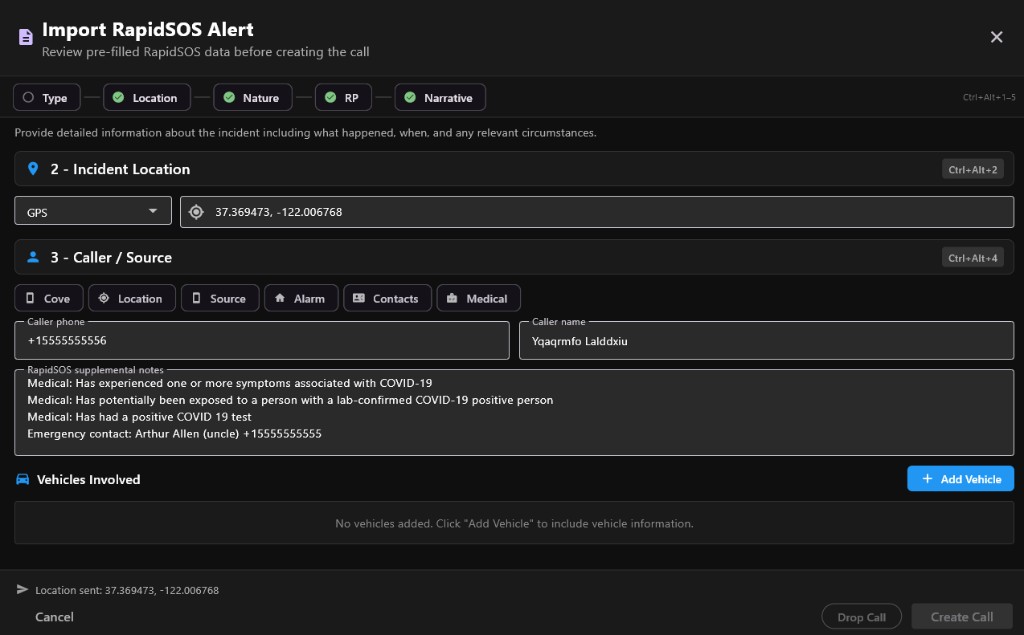
Task: Select the Medical chip
Action: click(478, 298)
